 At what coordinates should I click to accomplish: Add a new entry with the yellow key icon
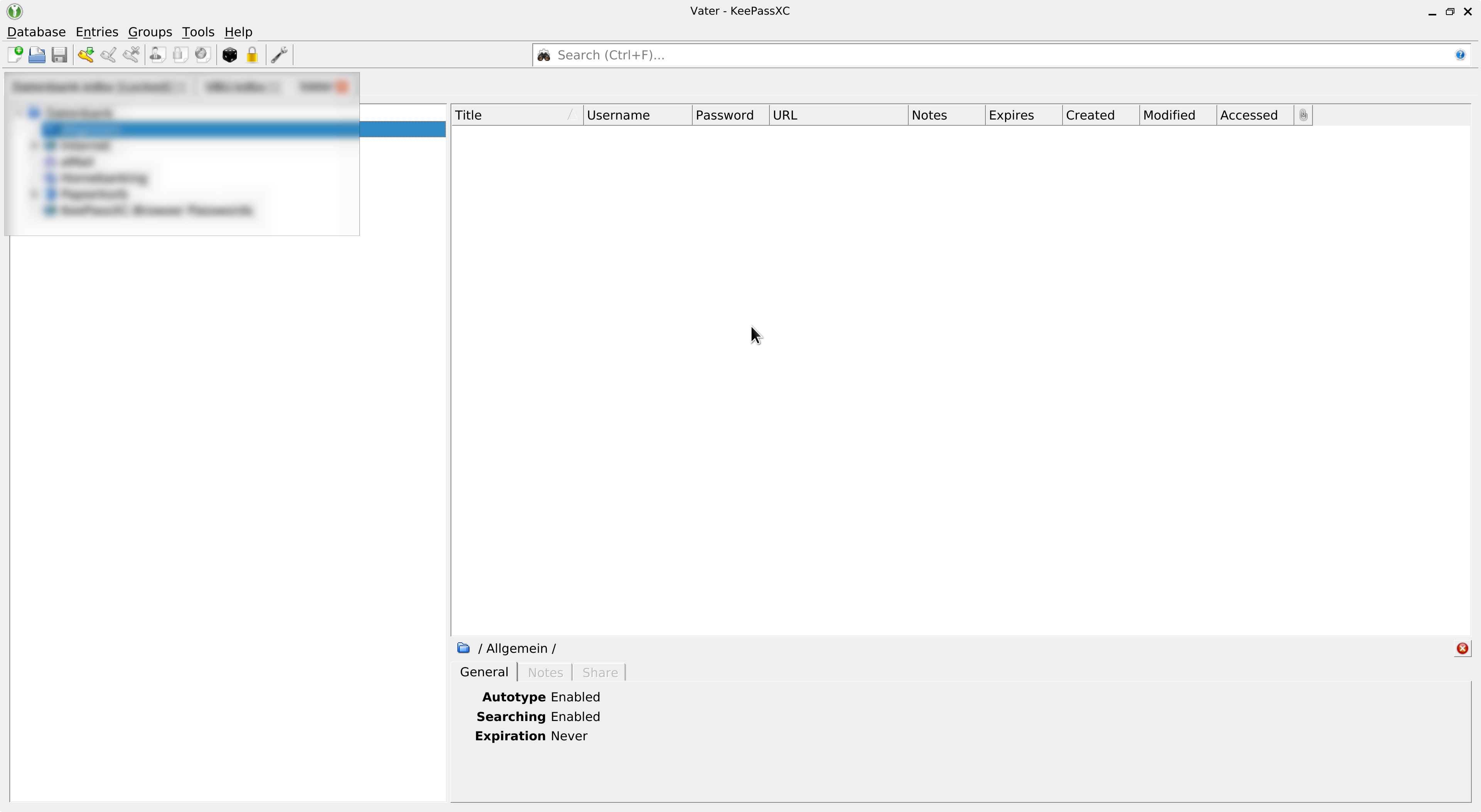86,55
